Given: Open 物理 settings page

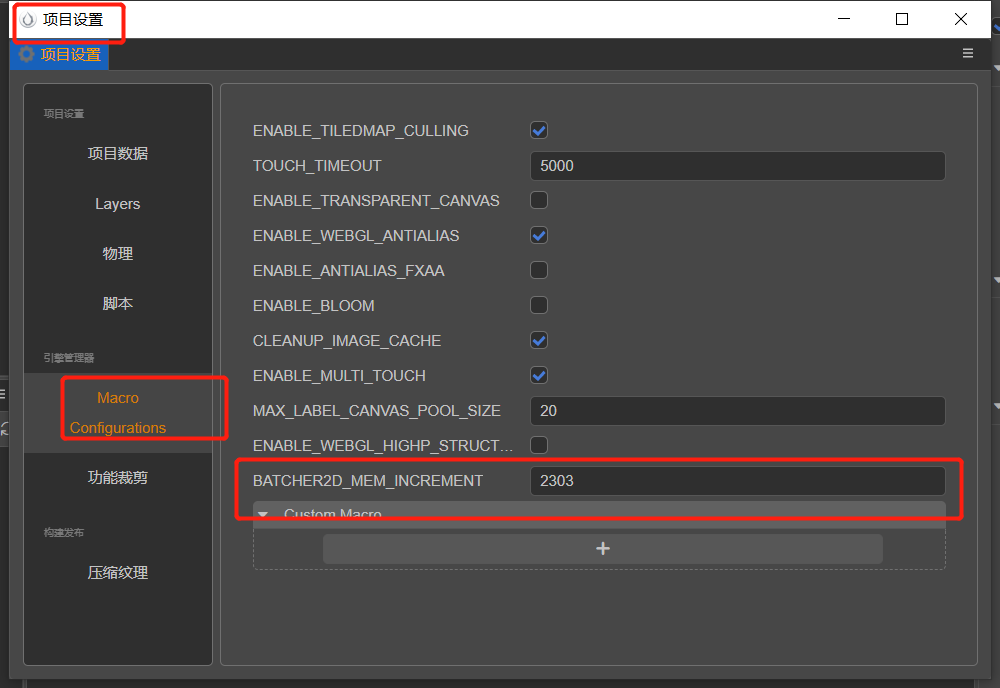Looking at the screenshot, I should point(118,254).
